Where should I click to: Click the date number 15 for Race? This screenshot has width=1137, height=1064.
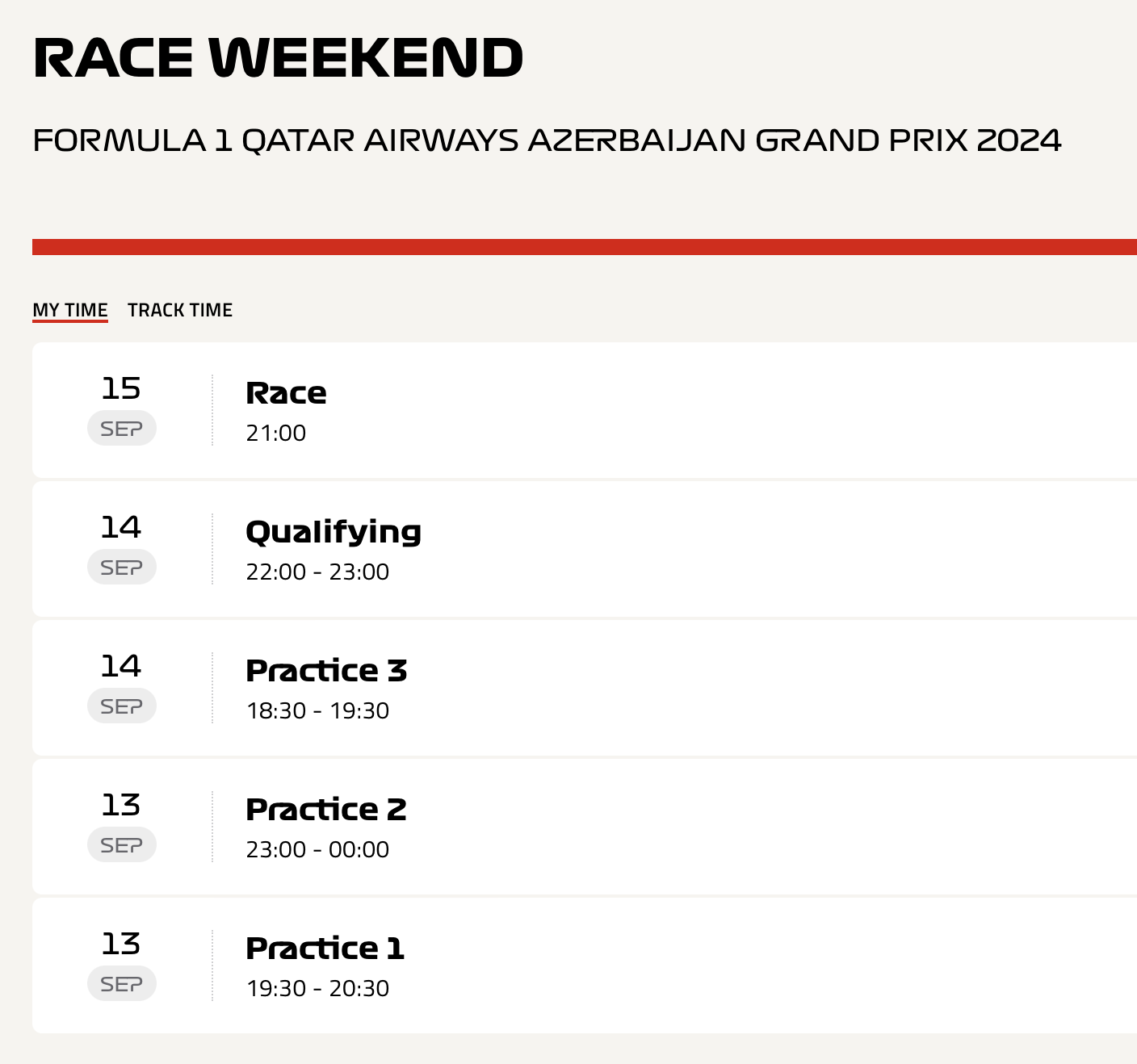tap(121, 388)
